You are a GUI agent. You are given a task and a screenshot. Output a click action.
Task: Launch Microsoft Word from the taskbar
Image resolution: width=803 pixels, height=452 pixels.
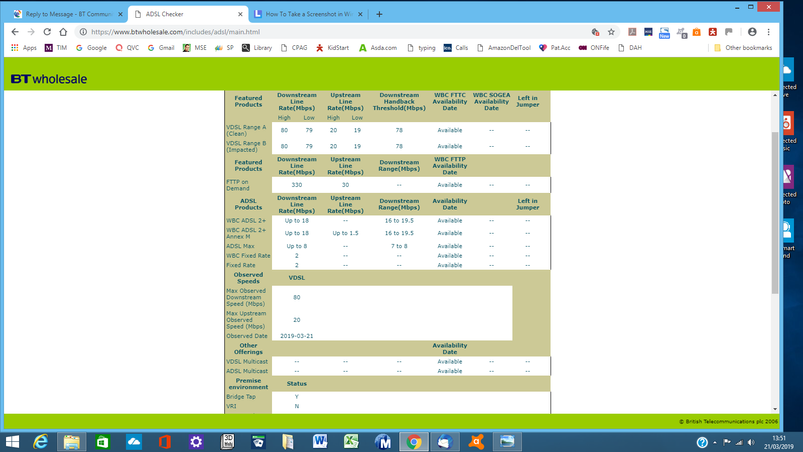320,441
